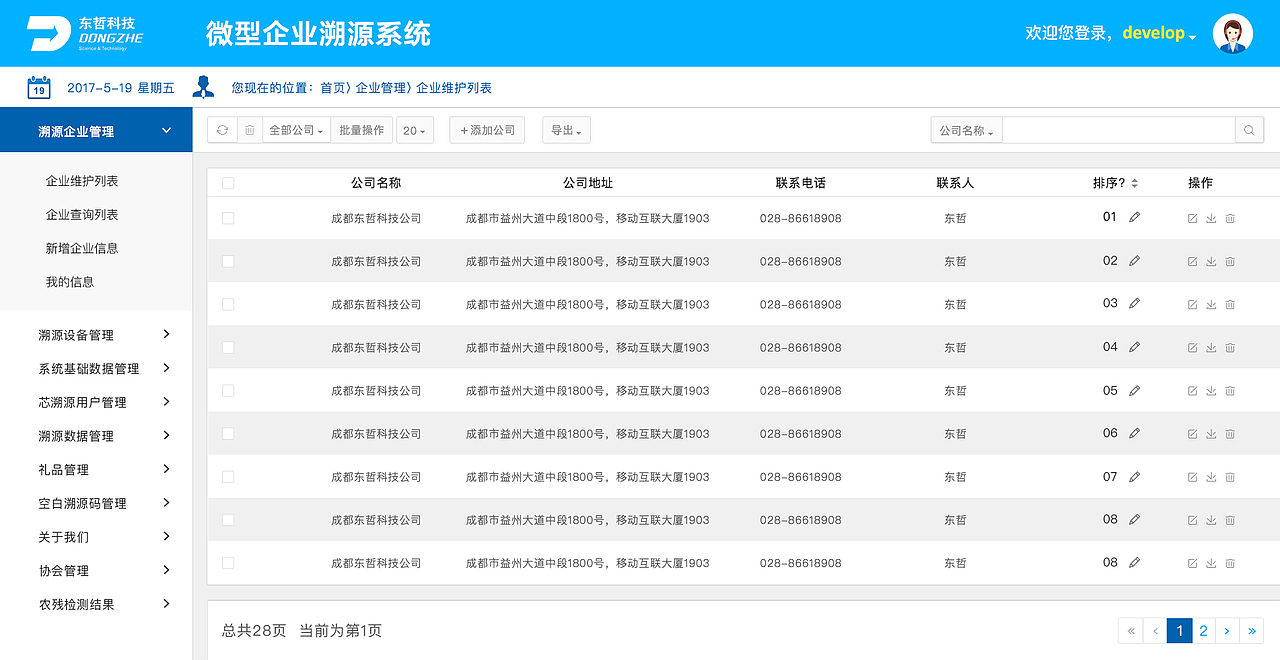1280x660 pixels.
Task: Click the pencil icon next to order 01
Action: pyautogui.click(x=1134, y=217)
